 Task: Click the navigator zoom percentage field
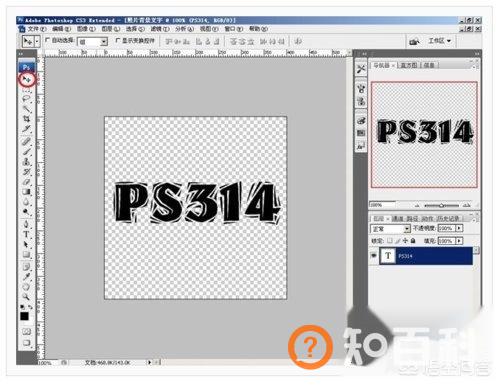point(382,204)
